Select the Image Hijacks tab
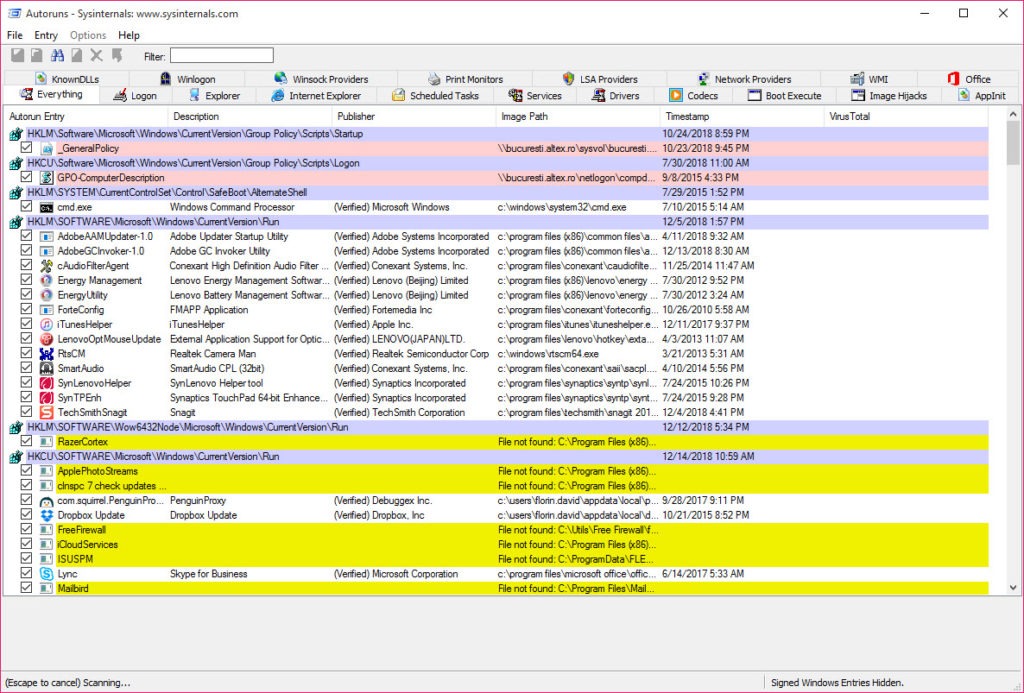The width and height of the screenshot is (1024, 693). pos(889,95)
